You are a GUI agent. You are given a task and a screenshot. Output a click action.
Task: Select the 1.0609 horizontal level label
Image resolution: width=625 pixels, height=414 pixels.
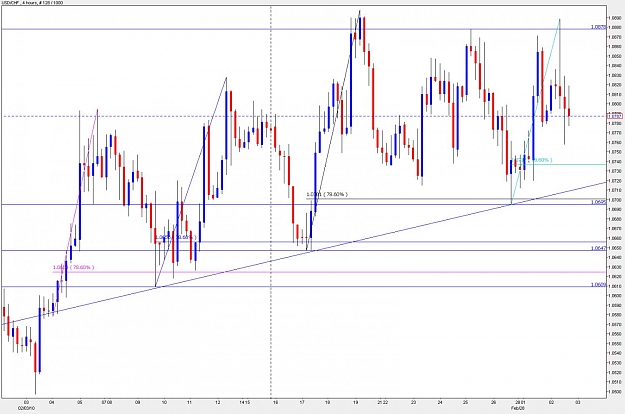point(598,285)
